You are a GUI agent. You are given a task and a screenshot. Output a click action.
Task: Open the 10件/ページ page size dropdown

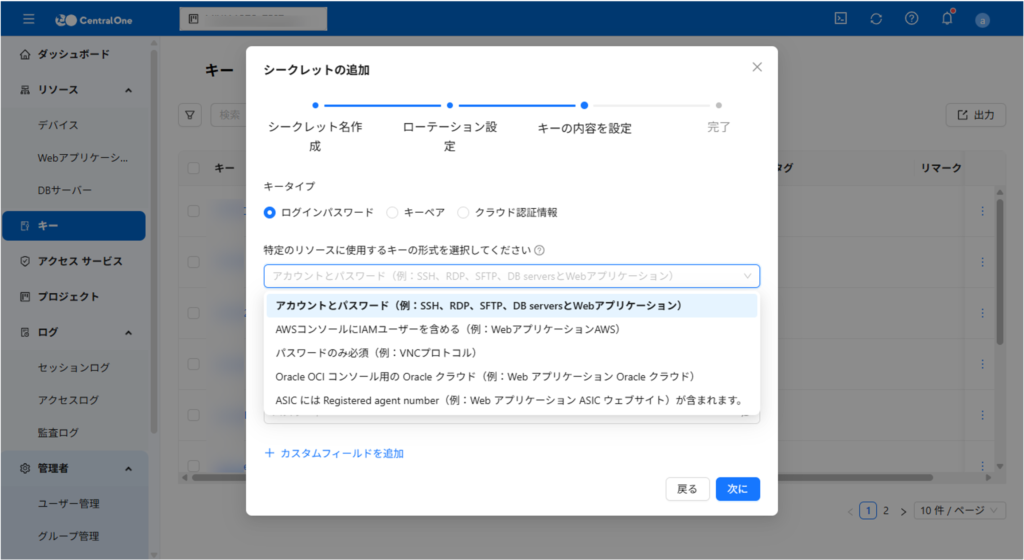click(958, 510)
